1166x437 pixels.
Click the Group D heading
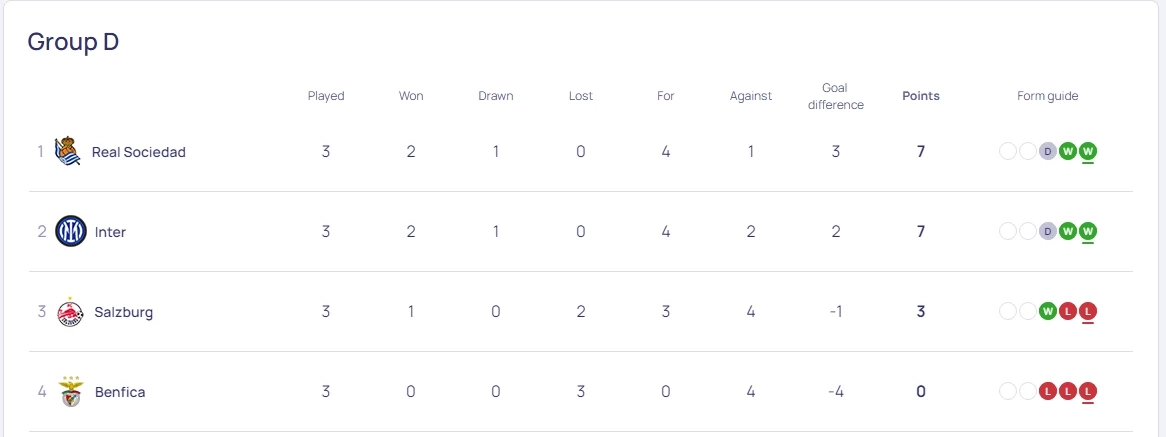click(x=73, y=42)
